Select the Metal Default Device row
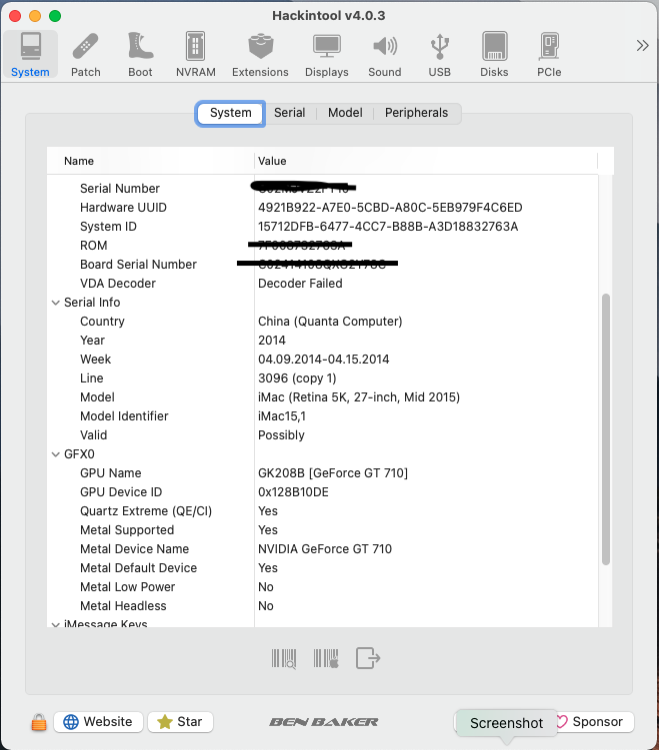This screenshot has width=659, height=750. click(323, 568)
